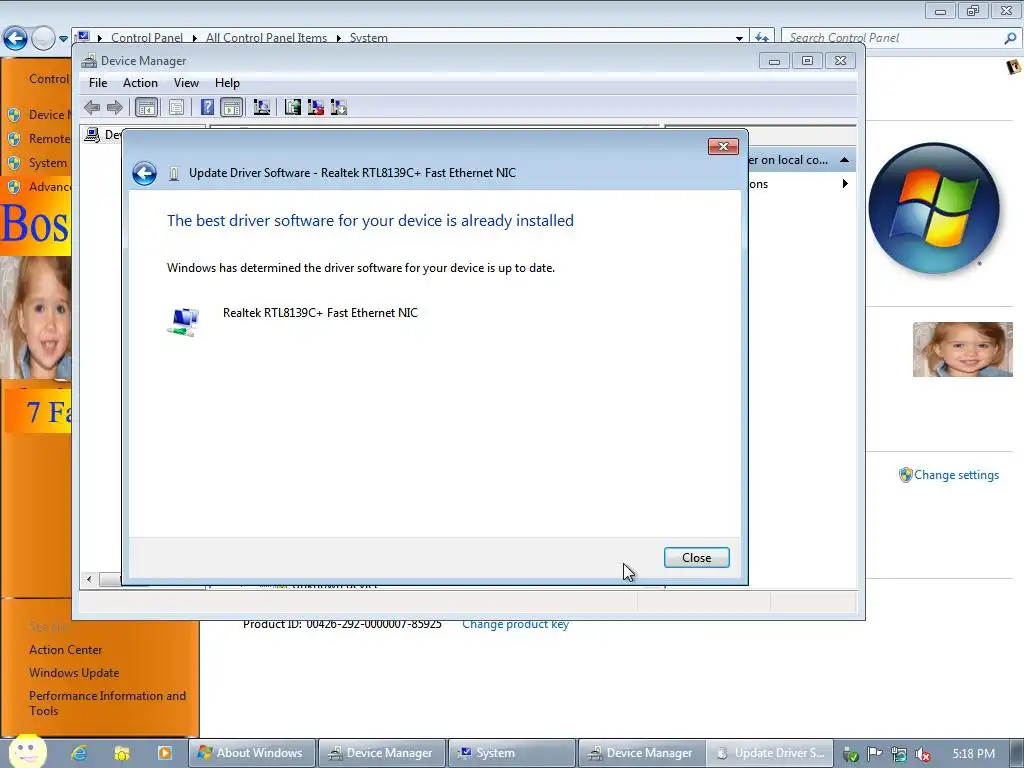Click the Device Manager link in the sidebar

(x=50, y=115)
